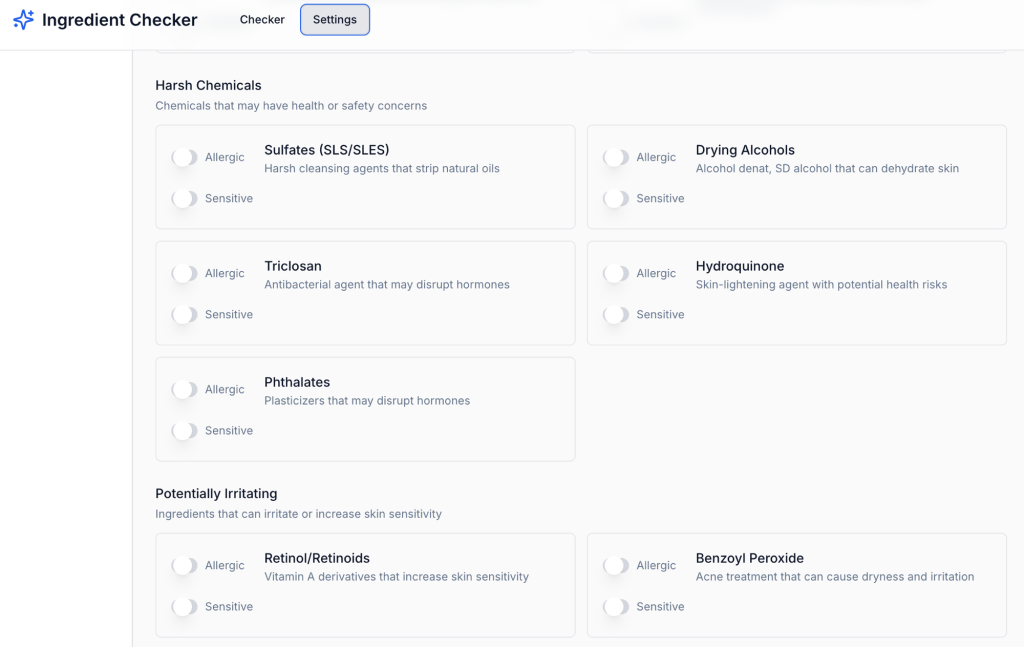Click the Harsh Chemicals section heading
This screenshot has width=1024, height=647.
208,85
